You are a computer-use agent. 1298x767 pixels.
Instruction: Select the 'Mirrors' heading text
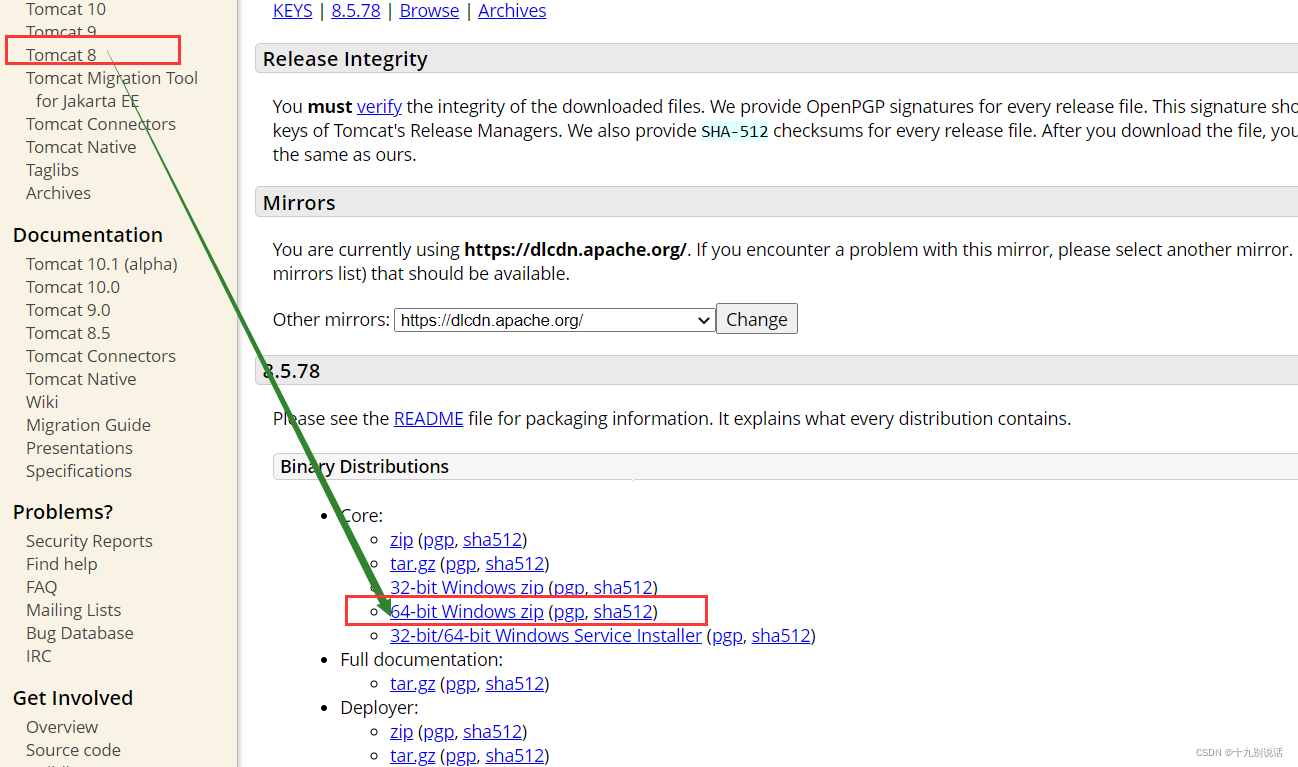click(299, 203)
